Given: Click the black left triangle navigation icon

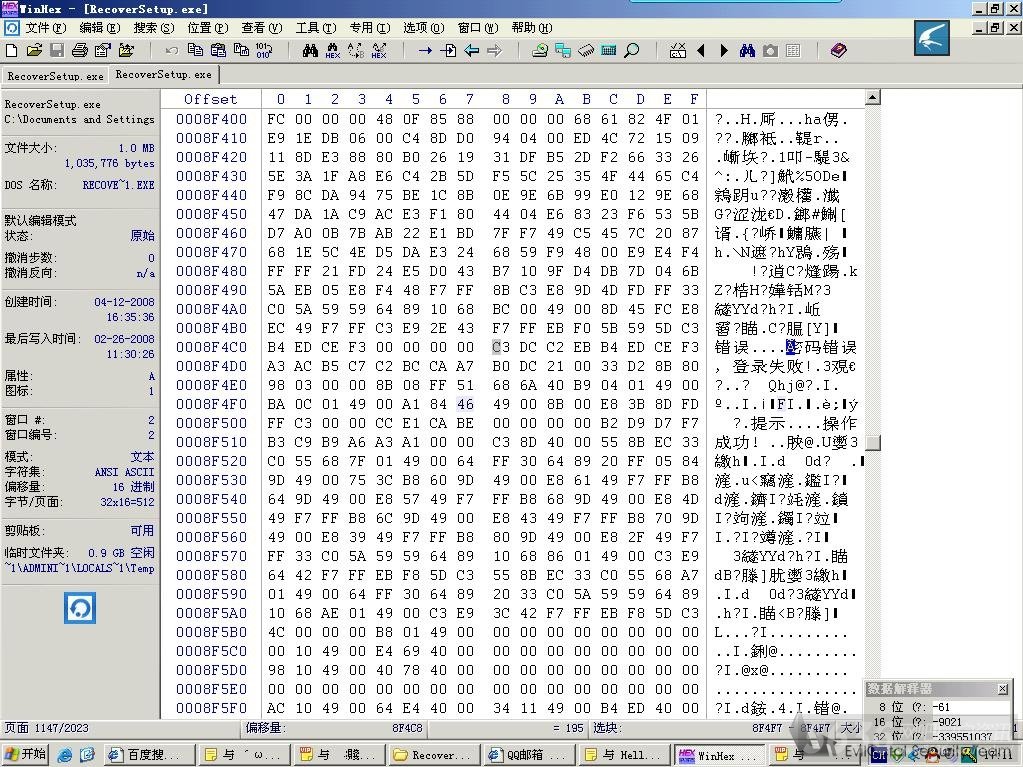Looking at the screenshot, I should [701, 50].
